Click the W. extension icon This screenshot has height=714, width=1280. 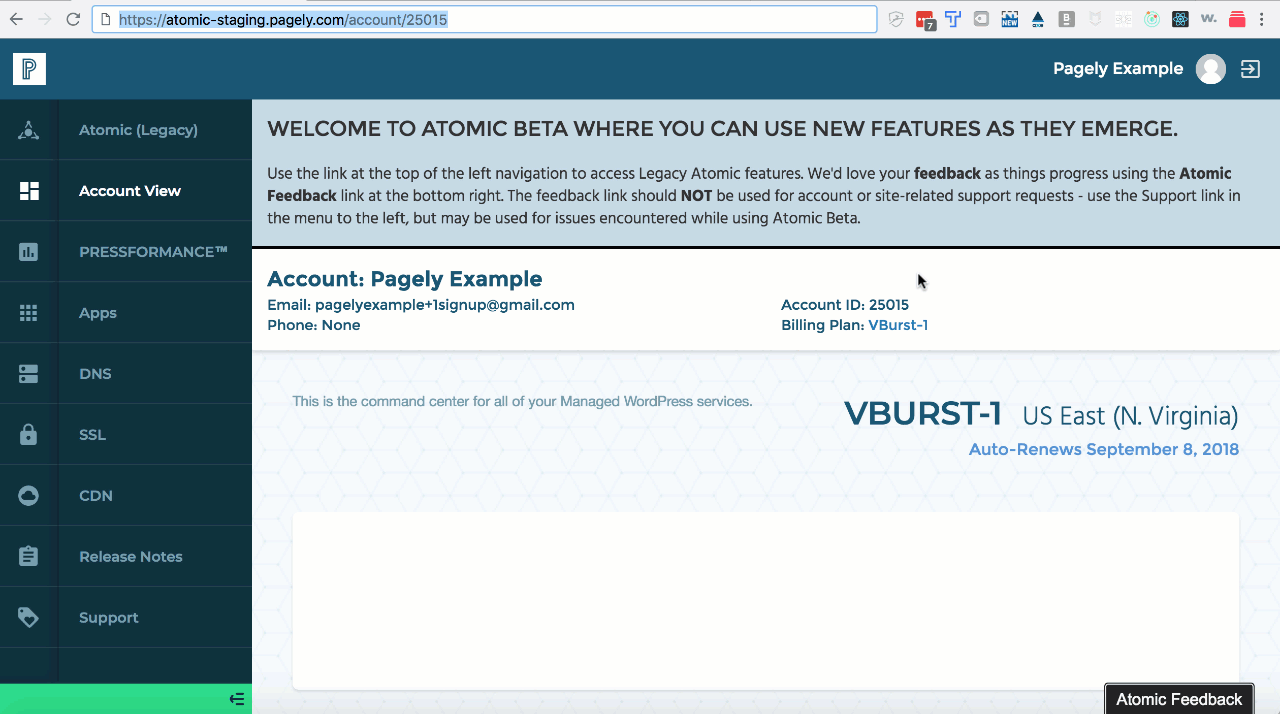[x=1209, y=19]
